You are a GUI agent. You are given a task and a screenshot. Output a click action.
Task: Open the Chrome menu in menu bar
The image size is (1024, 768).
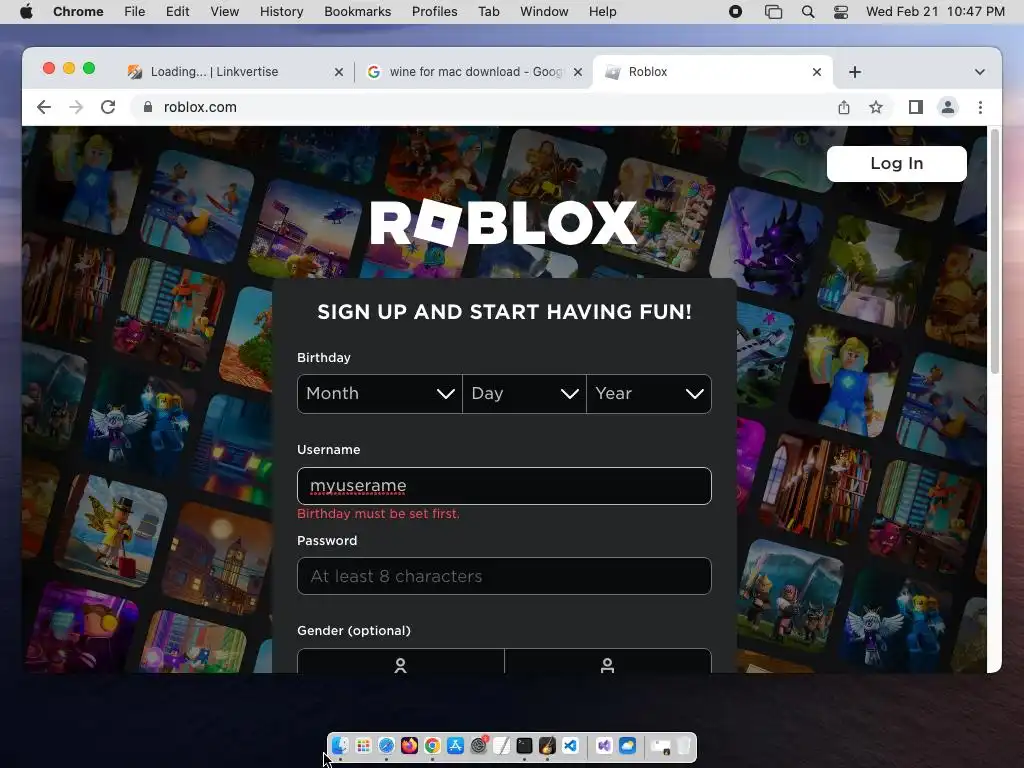[78, 12]
